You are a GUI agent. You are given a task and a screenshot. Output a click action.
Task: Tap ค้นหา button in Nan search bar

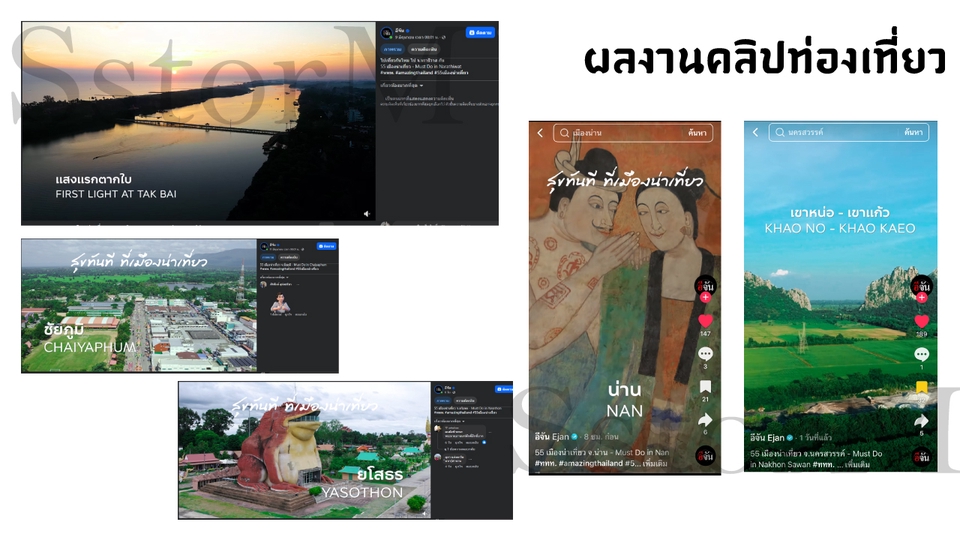click(697, 133)
